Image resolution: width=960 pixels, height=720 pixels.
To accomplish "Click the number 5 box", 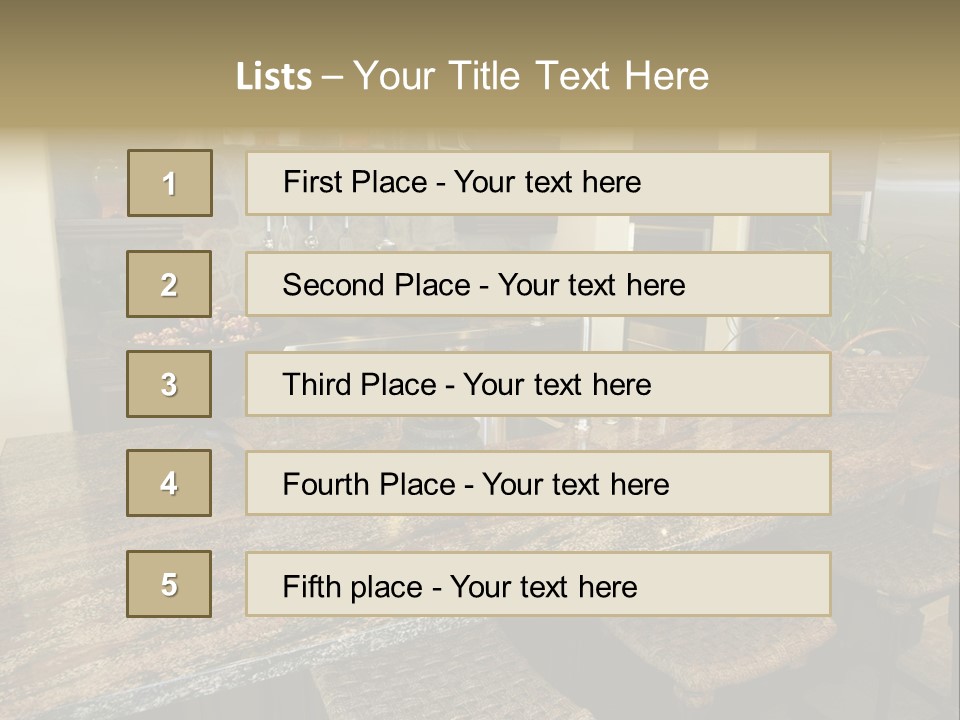I will coord(169,584).
